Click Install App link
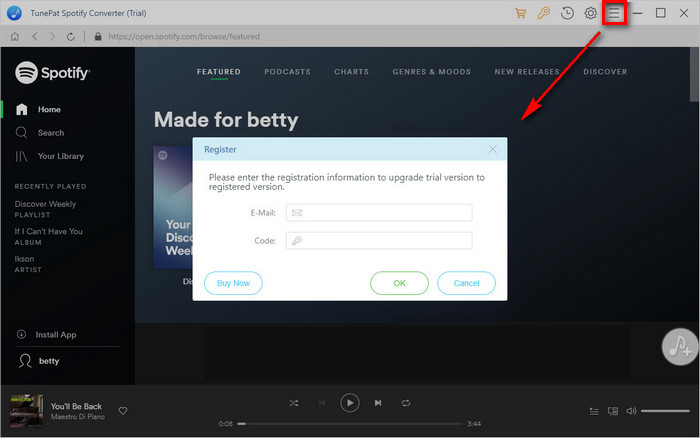Image resolution: width=700 pixels, height=438 pixels. pos(56,334)
